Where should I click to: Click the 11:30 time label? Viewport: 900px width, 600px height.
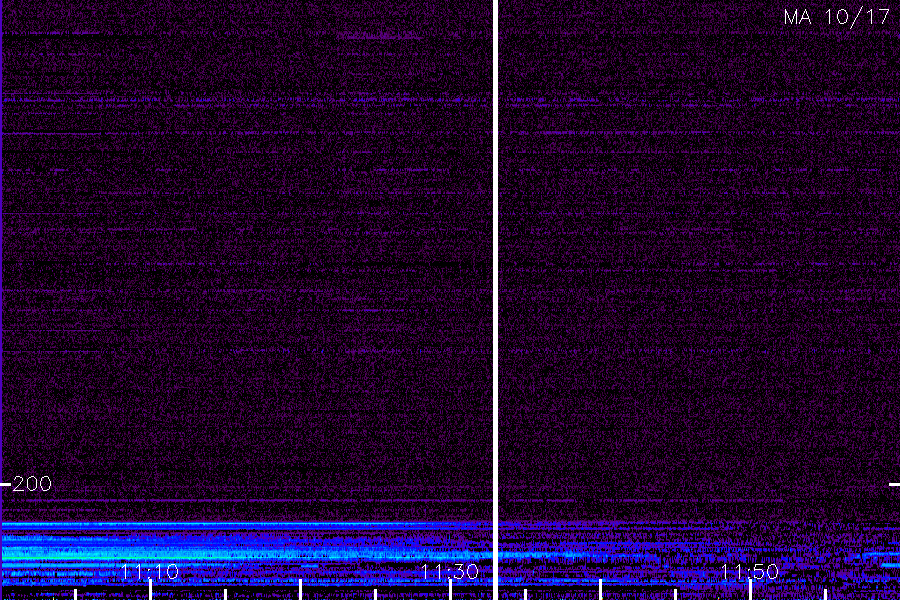449,572
